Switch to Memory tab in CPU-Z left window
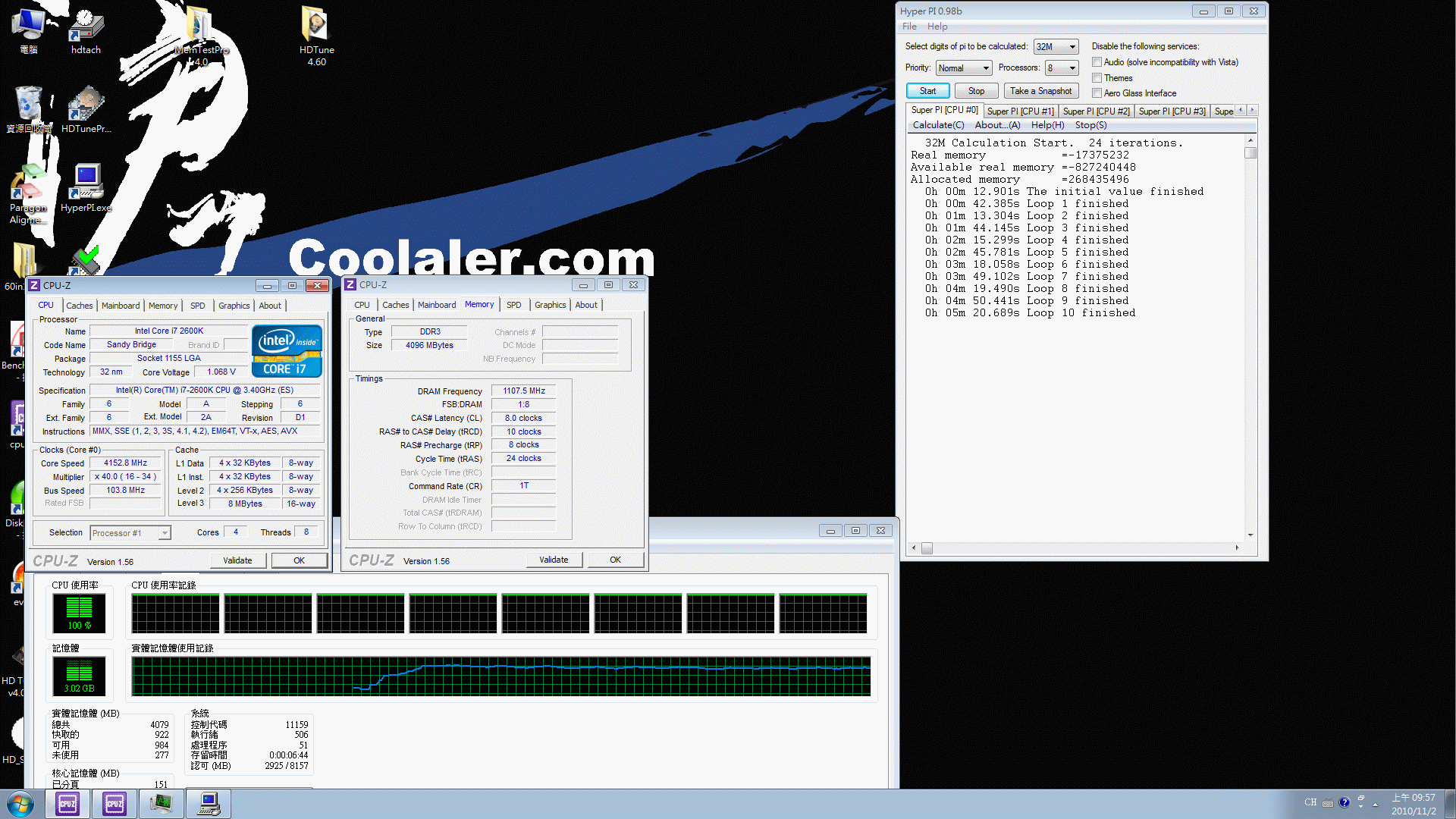Viewport: 1456px width, 819px height. pos(162,305)
